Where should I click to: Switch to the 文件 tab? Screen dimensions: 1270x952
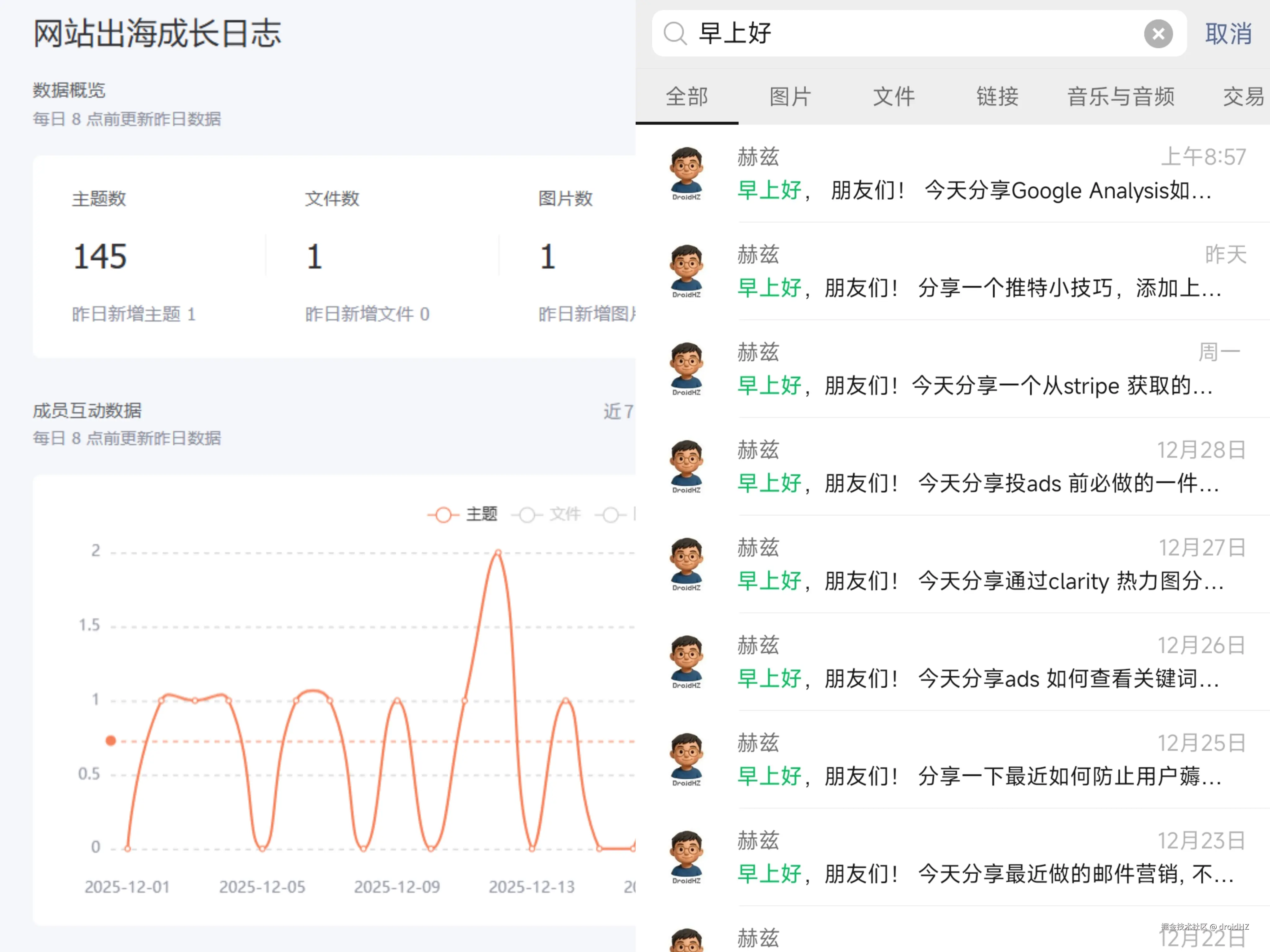894,96
